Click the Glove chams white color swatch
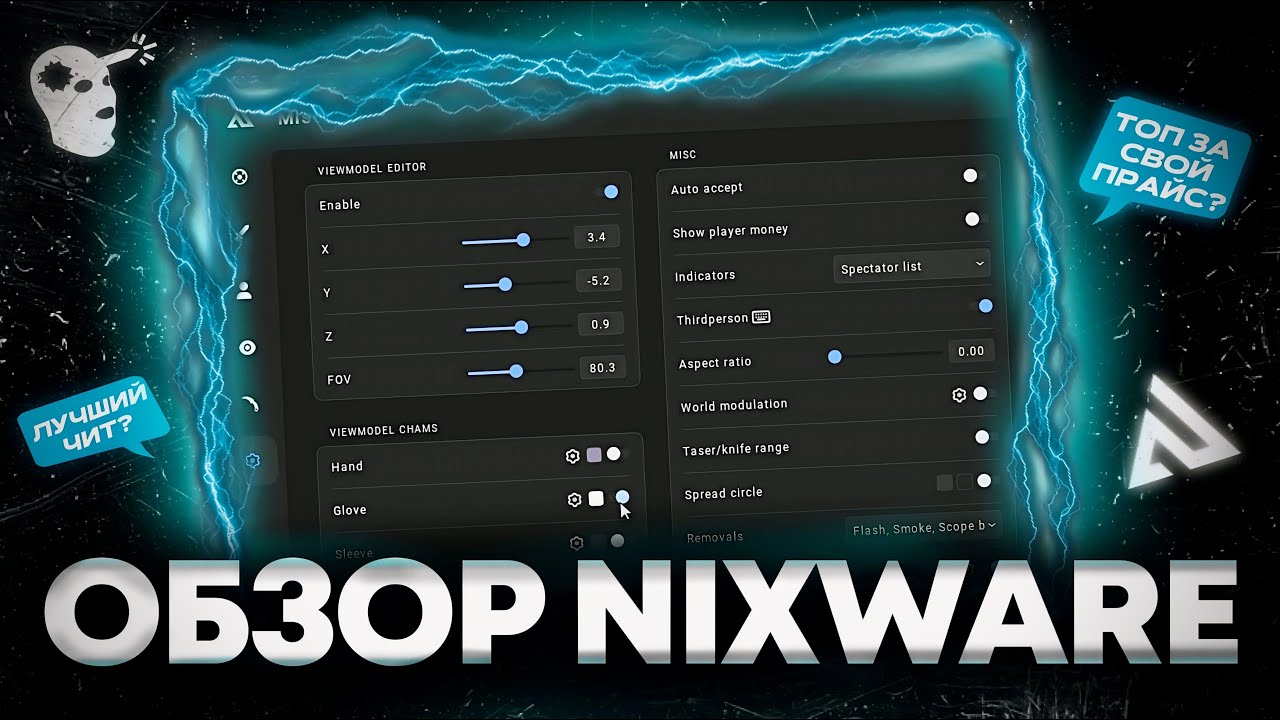 596,498
